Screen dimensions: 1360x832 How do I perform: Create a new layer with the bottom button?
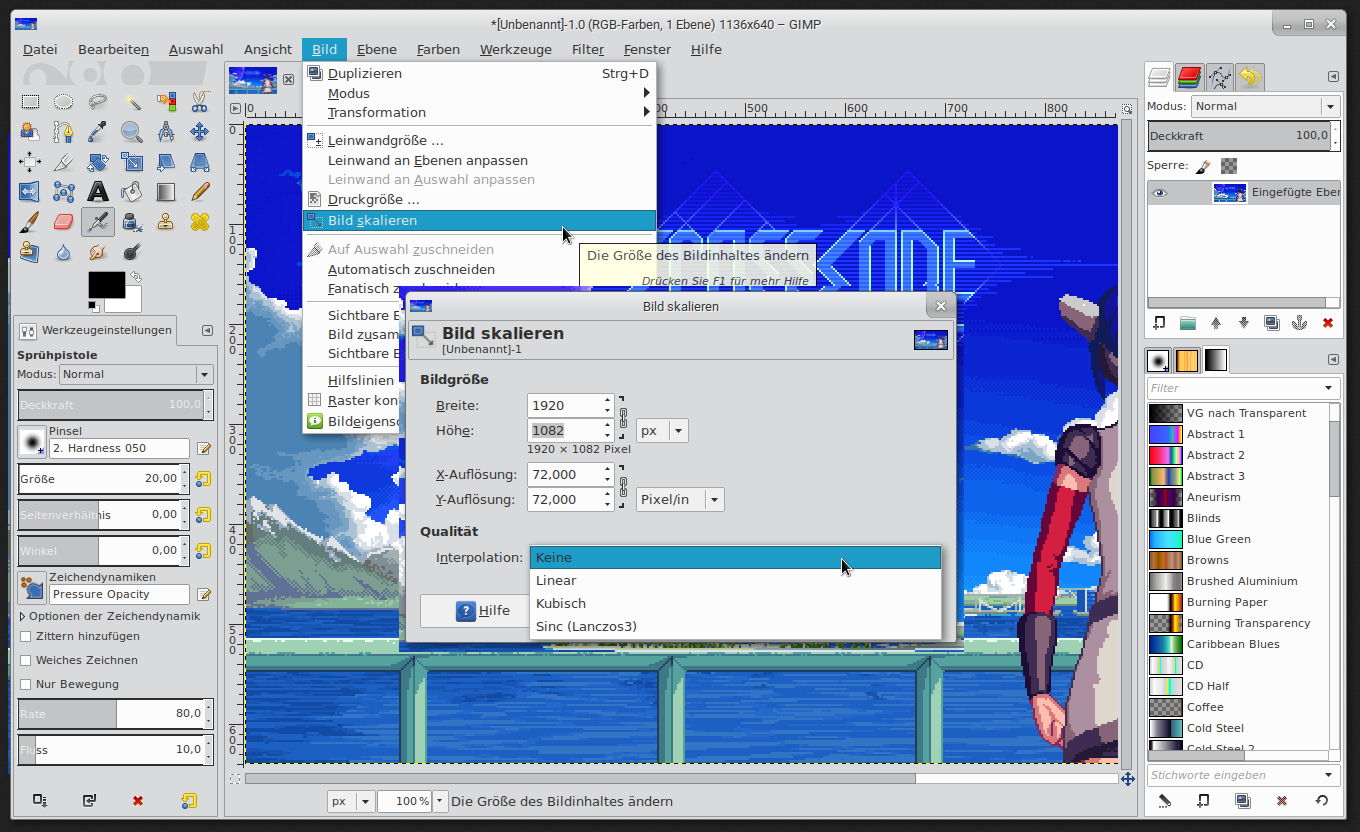[1160, 323]
